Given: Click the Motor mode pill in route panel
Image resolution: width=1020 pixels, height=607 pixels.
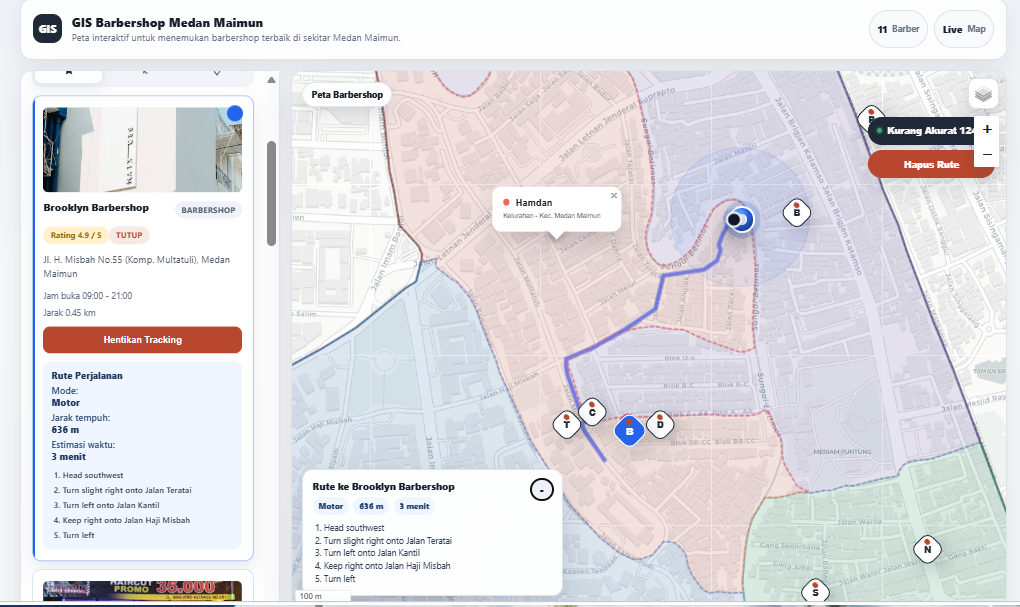Looking at the screenshot, I should point(330,506).
